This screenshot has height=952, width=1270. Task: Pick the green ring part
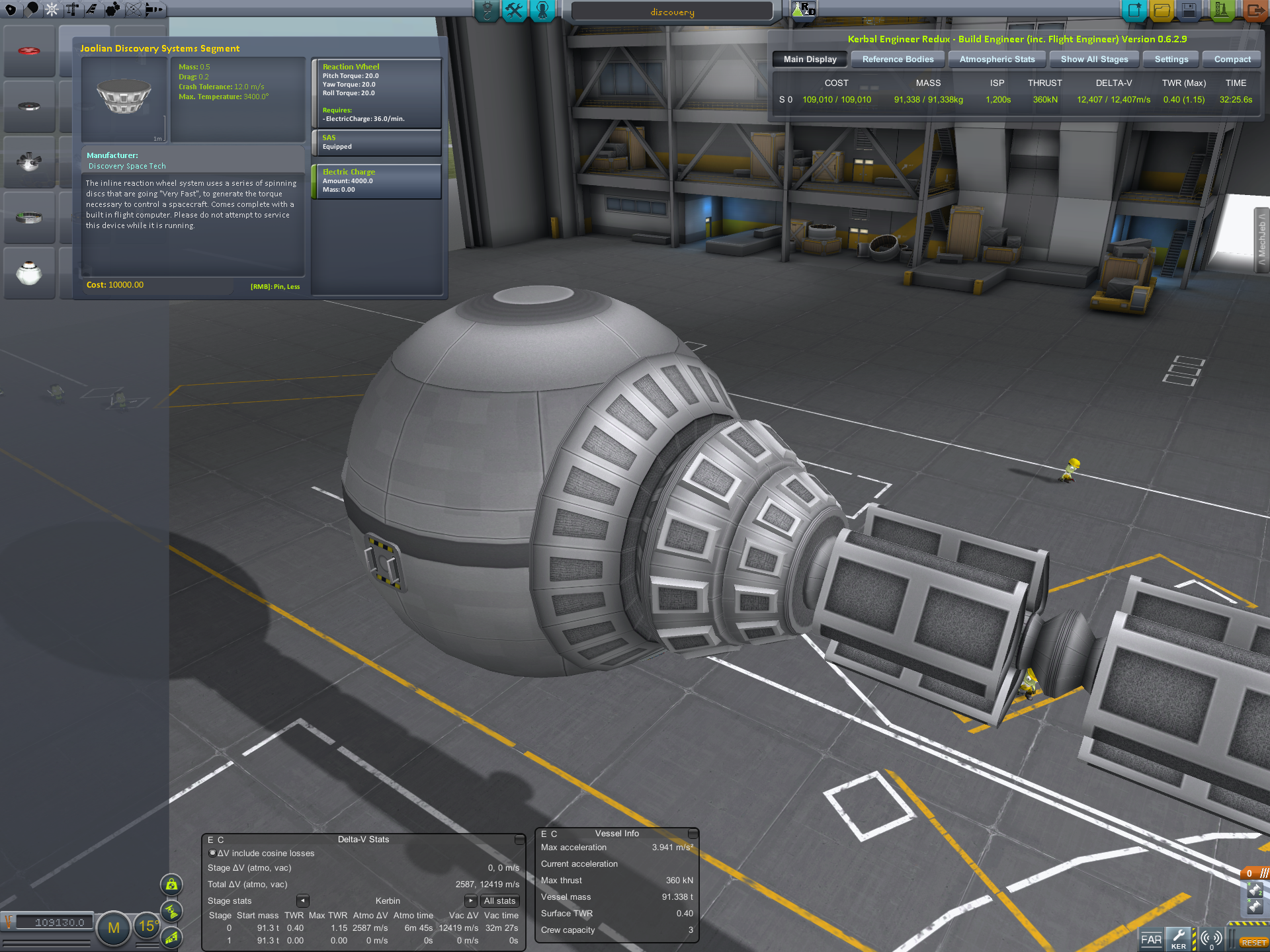(29, 218)
